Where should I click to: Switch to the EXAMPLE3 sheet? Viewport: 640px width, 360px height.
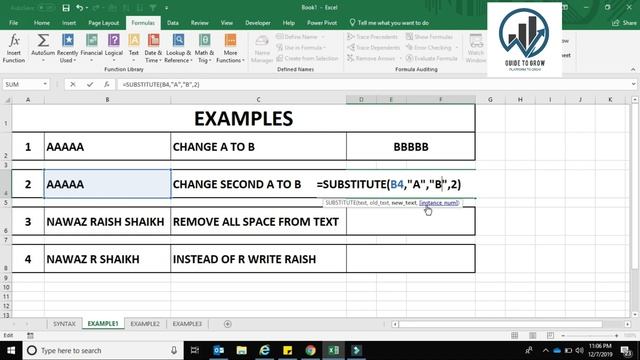pyautogui.click(x=187, y=324)
